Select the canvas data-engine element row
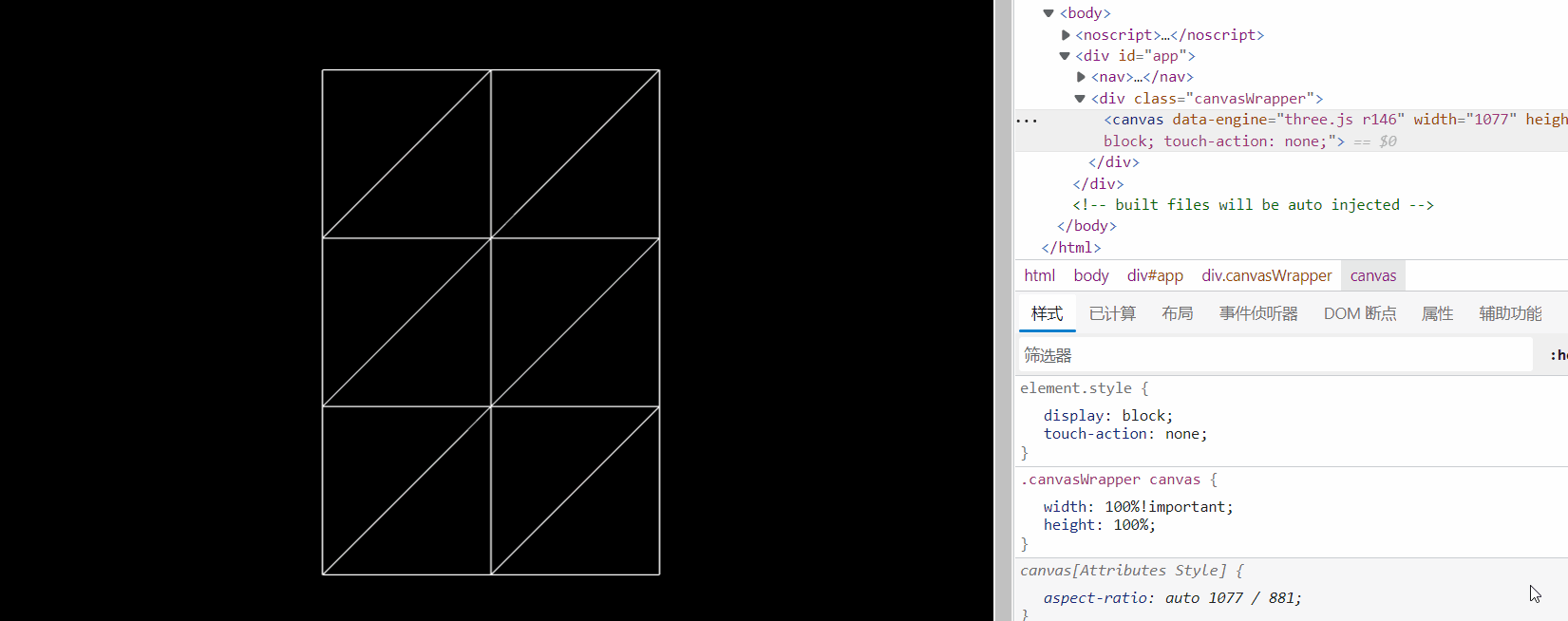 pyautogui.click(x=1292, y=130)
